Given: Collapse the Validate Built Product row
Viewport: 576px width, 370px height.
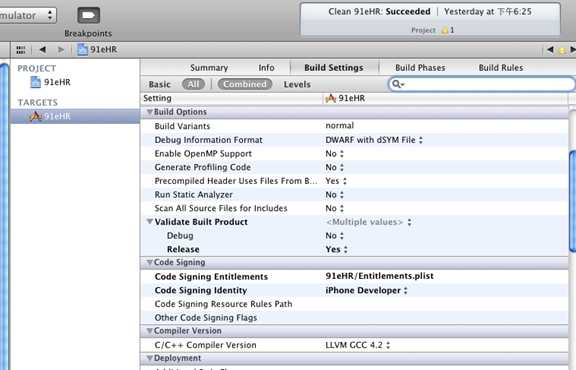Looking at the screenshot, I should coord(150,222).
